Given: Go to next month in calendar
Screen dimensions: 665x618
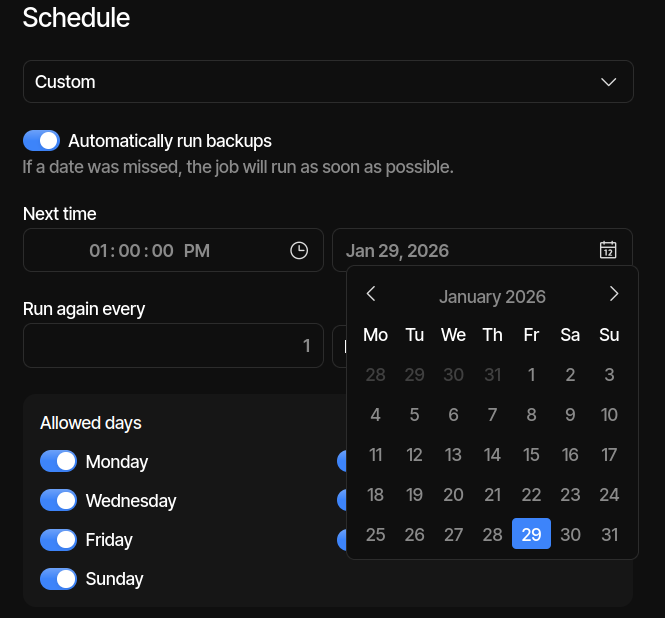Looking at the screenshot, I should tap(614, 294).
